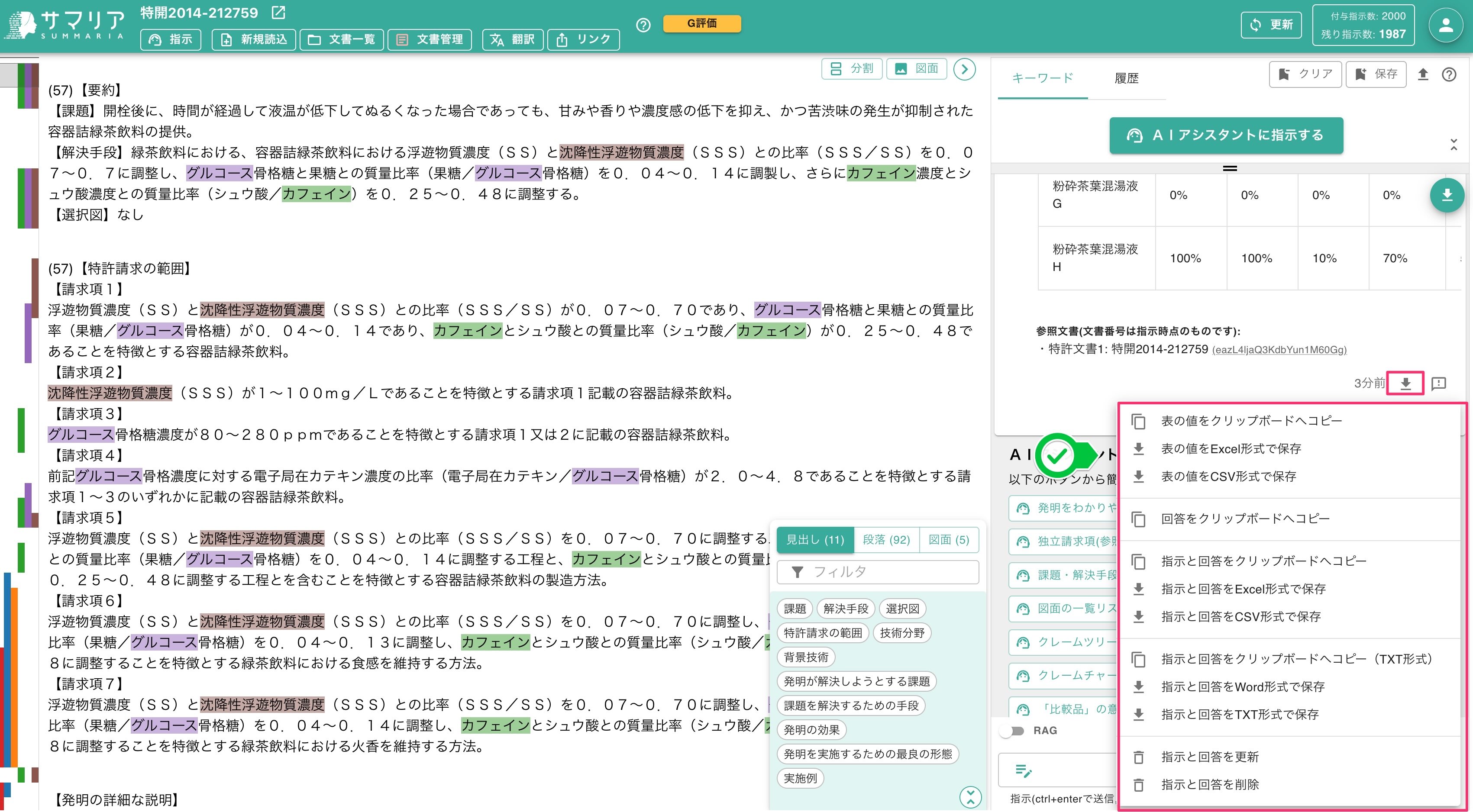Jump to 選択図 heading chip
The image size is (1473, 812).
(902, 609)
